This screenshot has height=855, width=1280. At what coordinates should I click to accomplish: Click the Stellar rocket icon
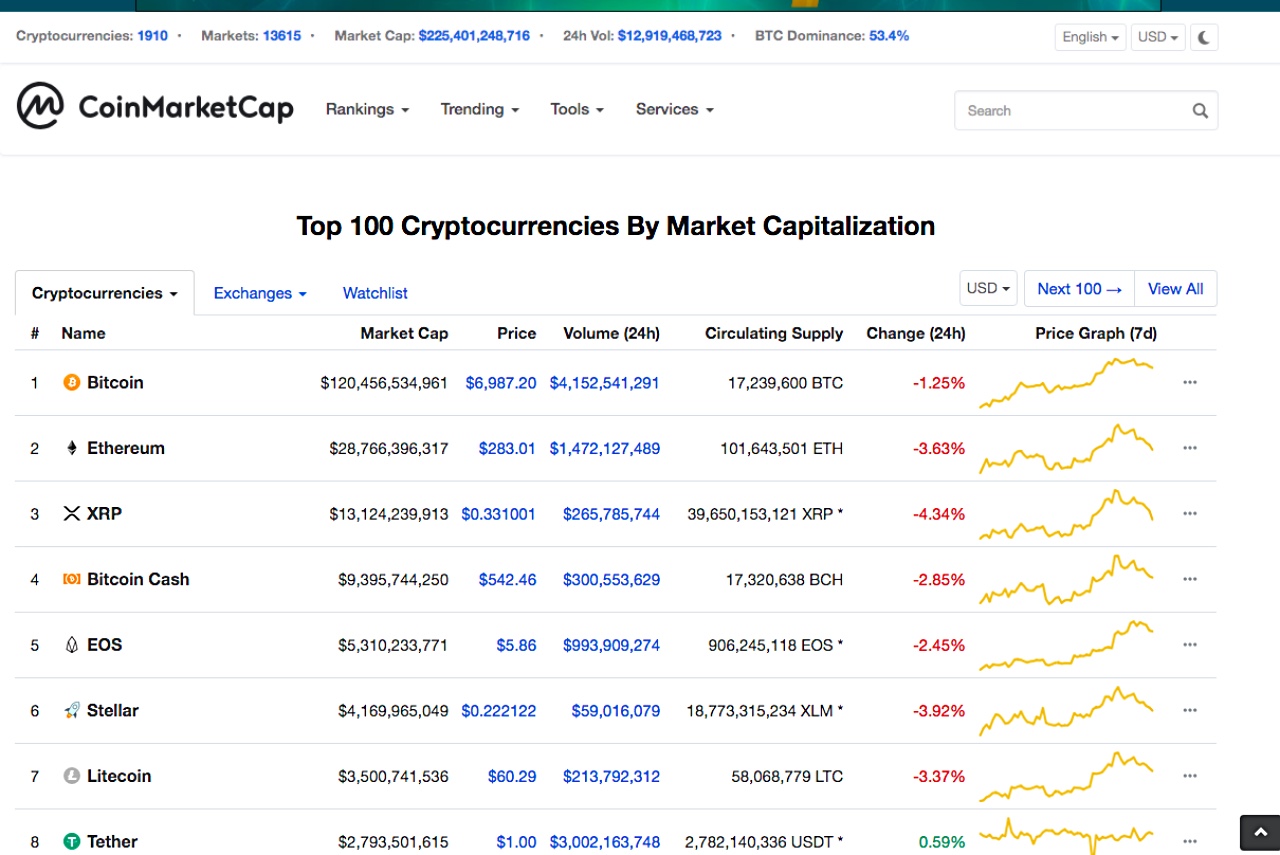click(71, 710)
